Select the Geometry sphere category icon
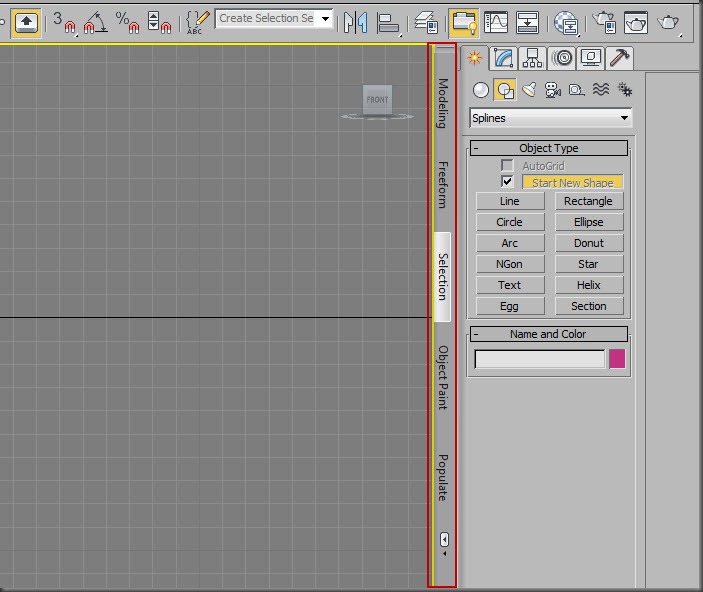Viewport: 703px width, 592px height. tap(481, 90)
